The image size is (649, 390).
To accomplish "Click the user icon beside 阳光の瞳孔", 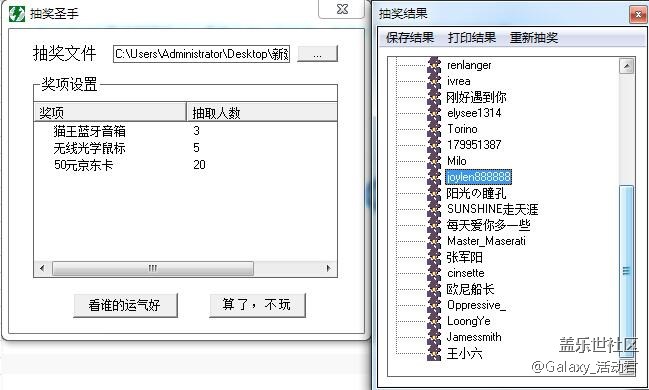I will (434, 193).
